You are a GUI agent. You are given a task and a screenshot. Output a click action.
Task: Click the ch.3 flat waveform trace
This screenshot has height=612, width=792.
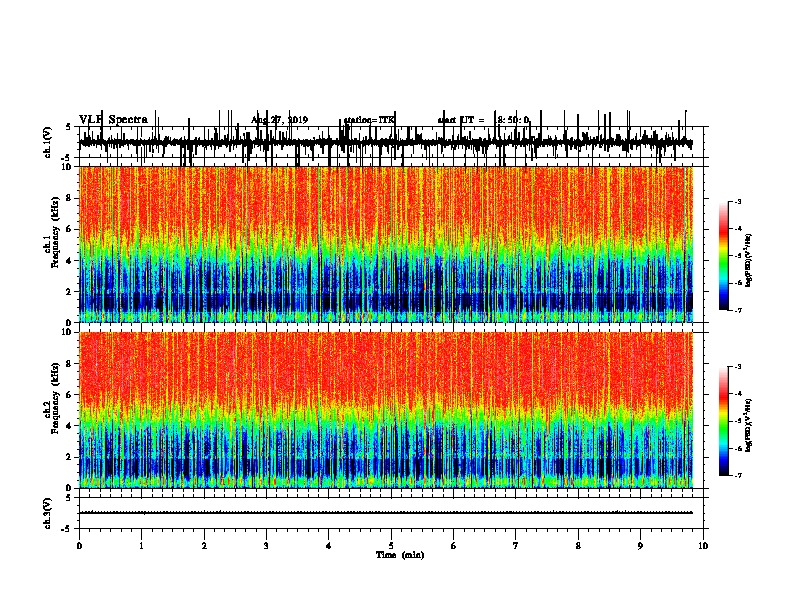[x=386, y=513]
